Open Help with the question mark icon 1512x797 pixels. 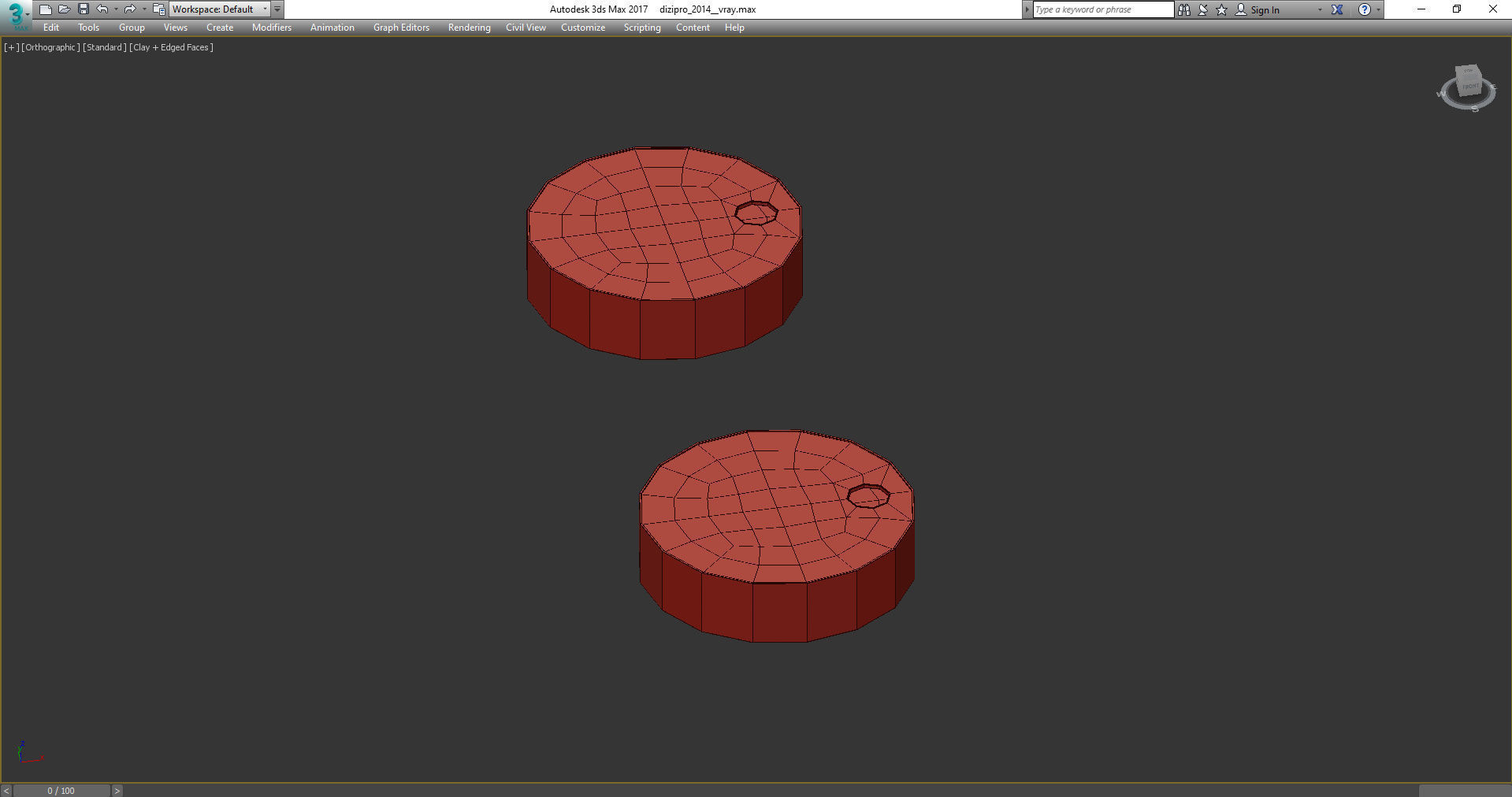[1365, 9]
